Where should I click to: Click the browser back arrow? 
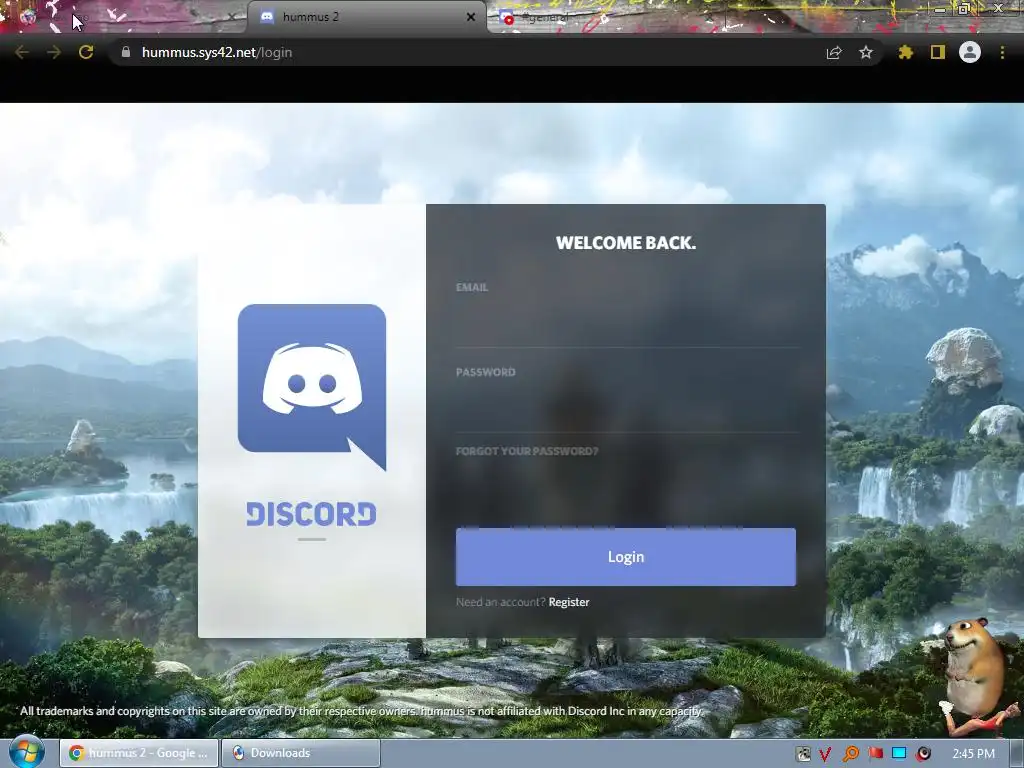[22, 52]
